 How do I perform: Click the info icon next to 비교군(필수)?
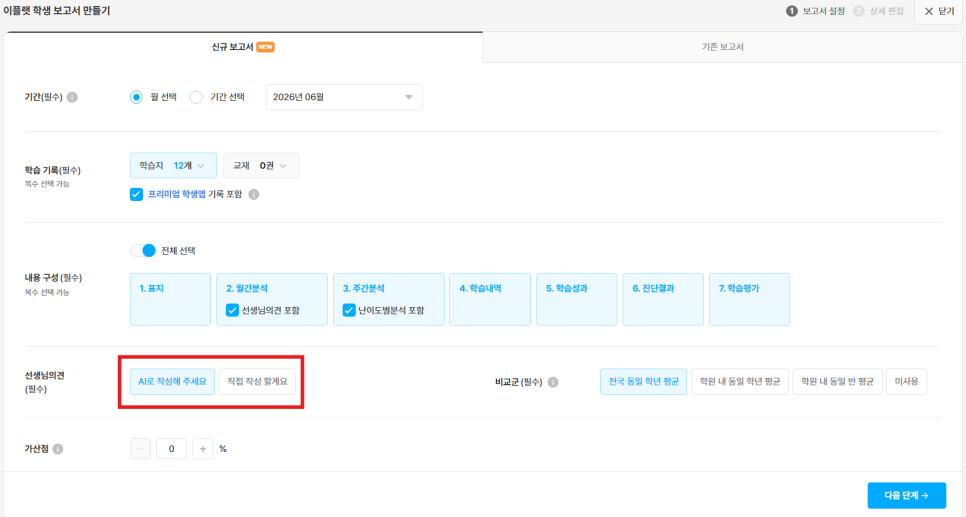pyautogui.click(x=553, y=382)
